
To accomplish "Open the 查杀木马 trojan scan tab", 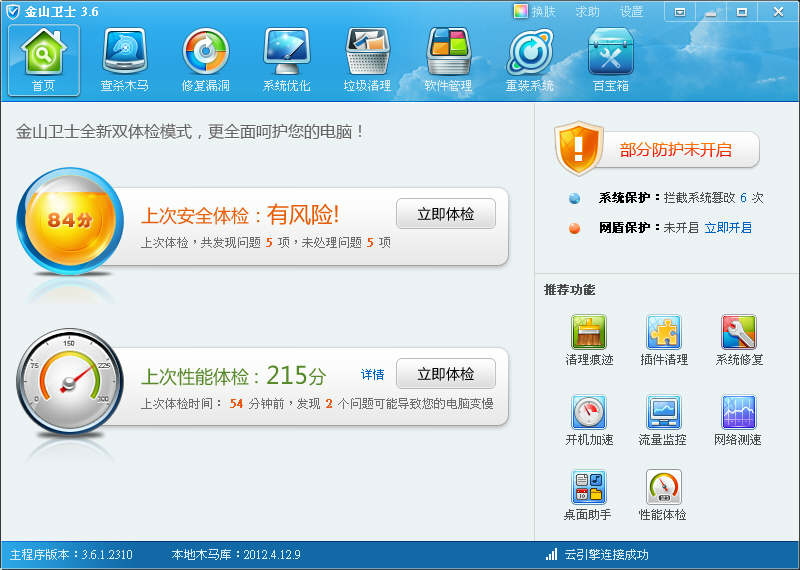I will [x=124, y=60].
